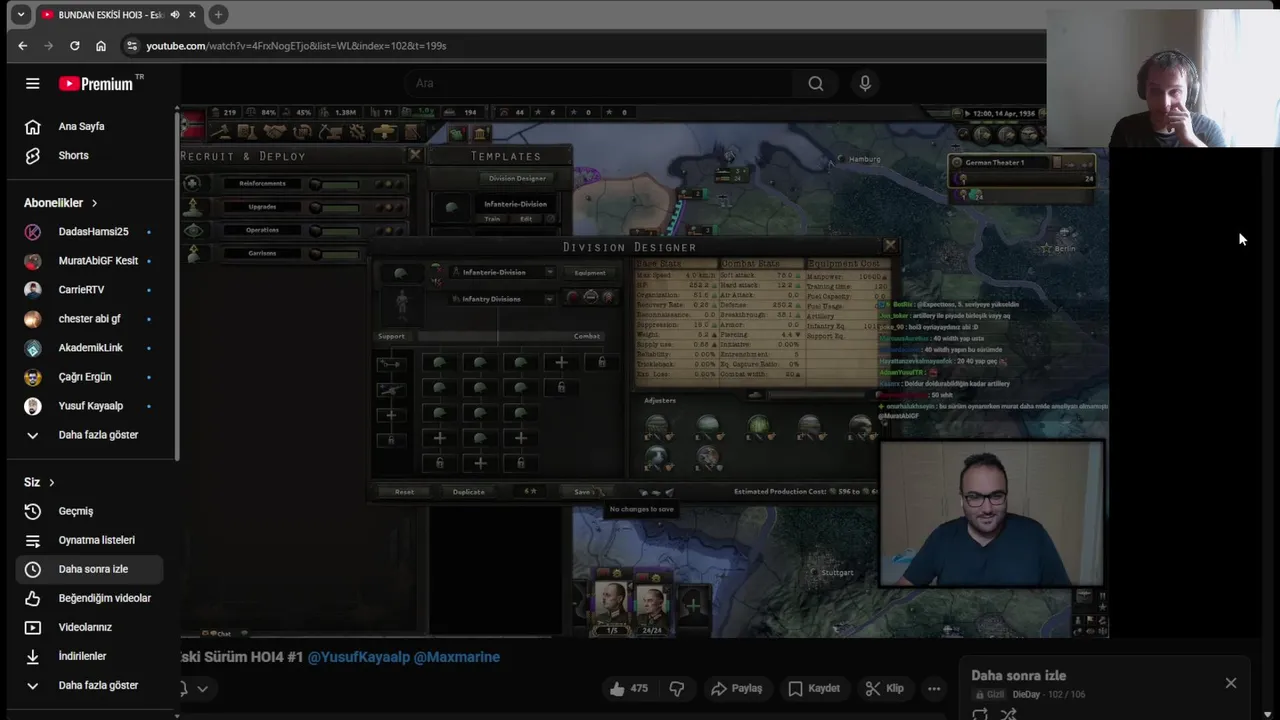1280x720 pixels.
Task: Open Yusuf Kayaalp channel avatar
Action: coord(33,406)
